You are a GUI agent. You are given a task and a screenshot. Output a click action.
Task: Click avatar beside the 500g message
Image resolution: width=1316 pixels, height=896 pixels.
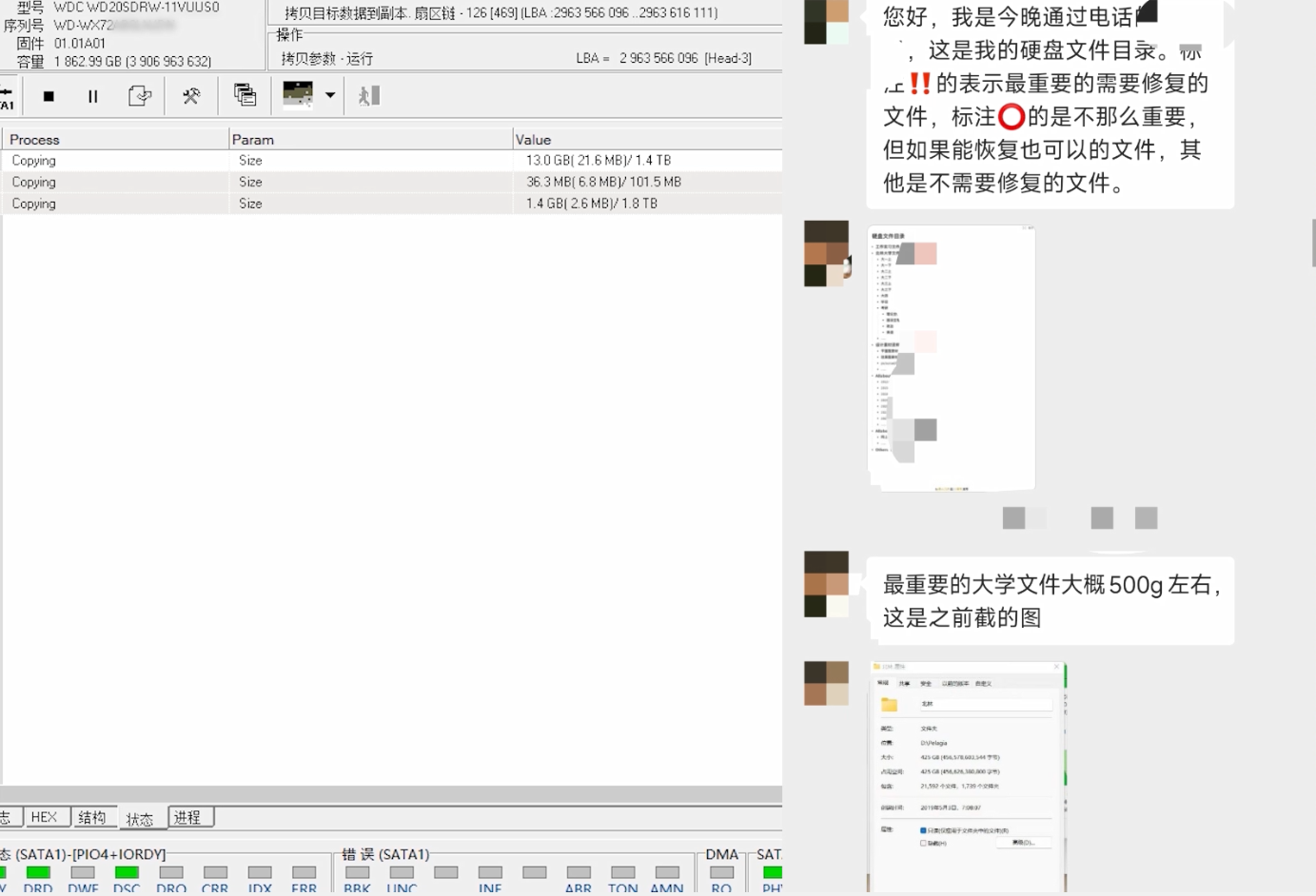pyautogui.click(x=826, y=584)
